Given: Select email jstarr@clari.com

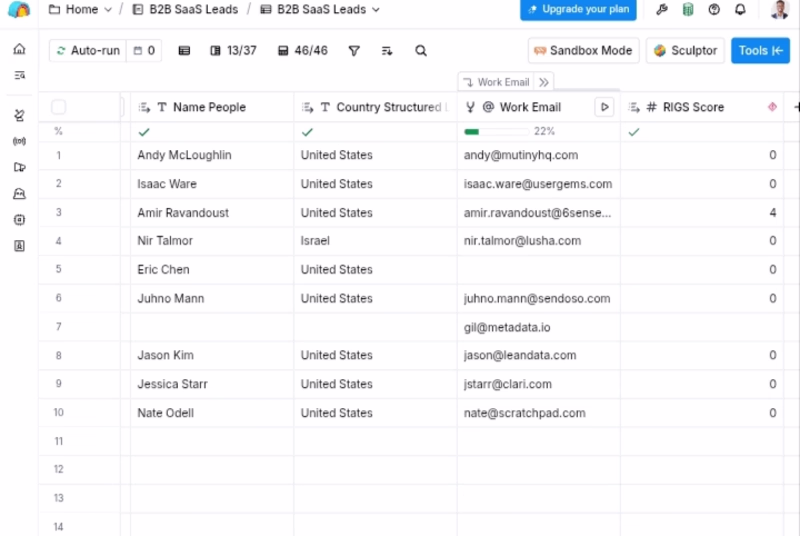Looking at the screenshot, I should tap(538, 384).
